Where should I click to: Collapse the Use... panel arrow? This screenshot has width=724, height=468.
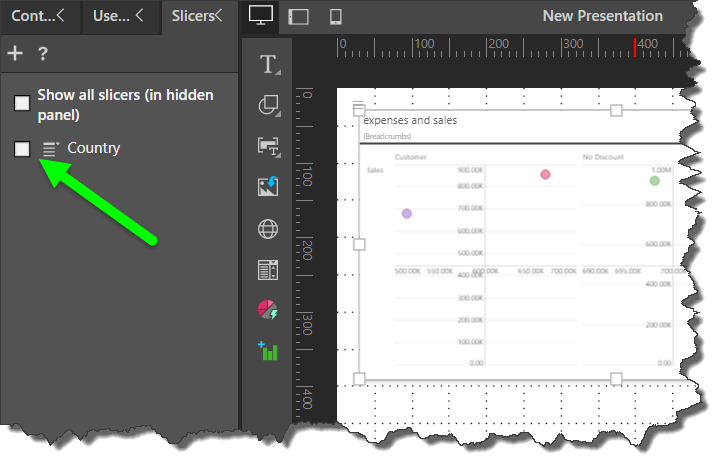coord(140,16)
